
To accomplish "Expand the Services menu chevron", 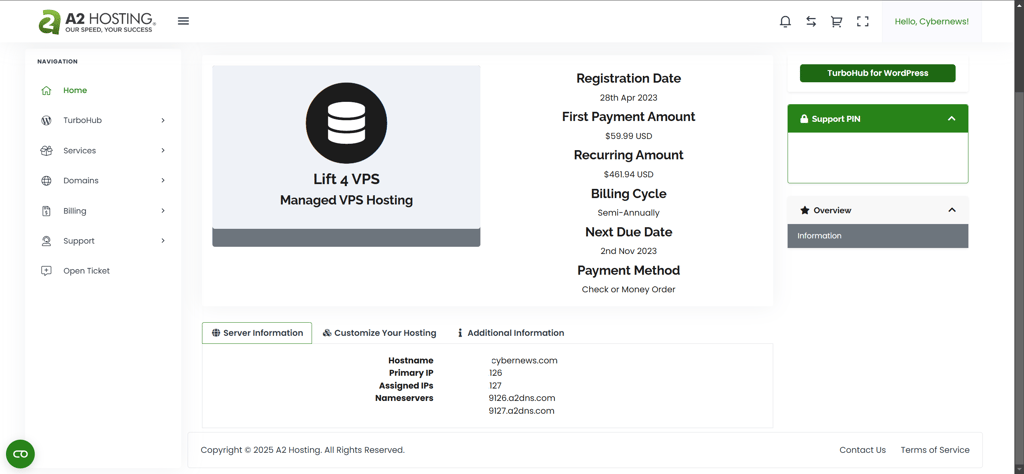I will coord(163,150).
